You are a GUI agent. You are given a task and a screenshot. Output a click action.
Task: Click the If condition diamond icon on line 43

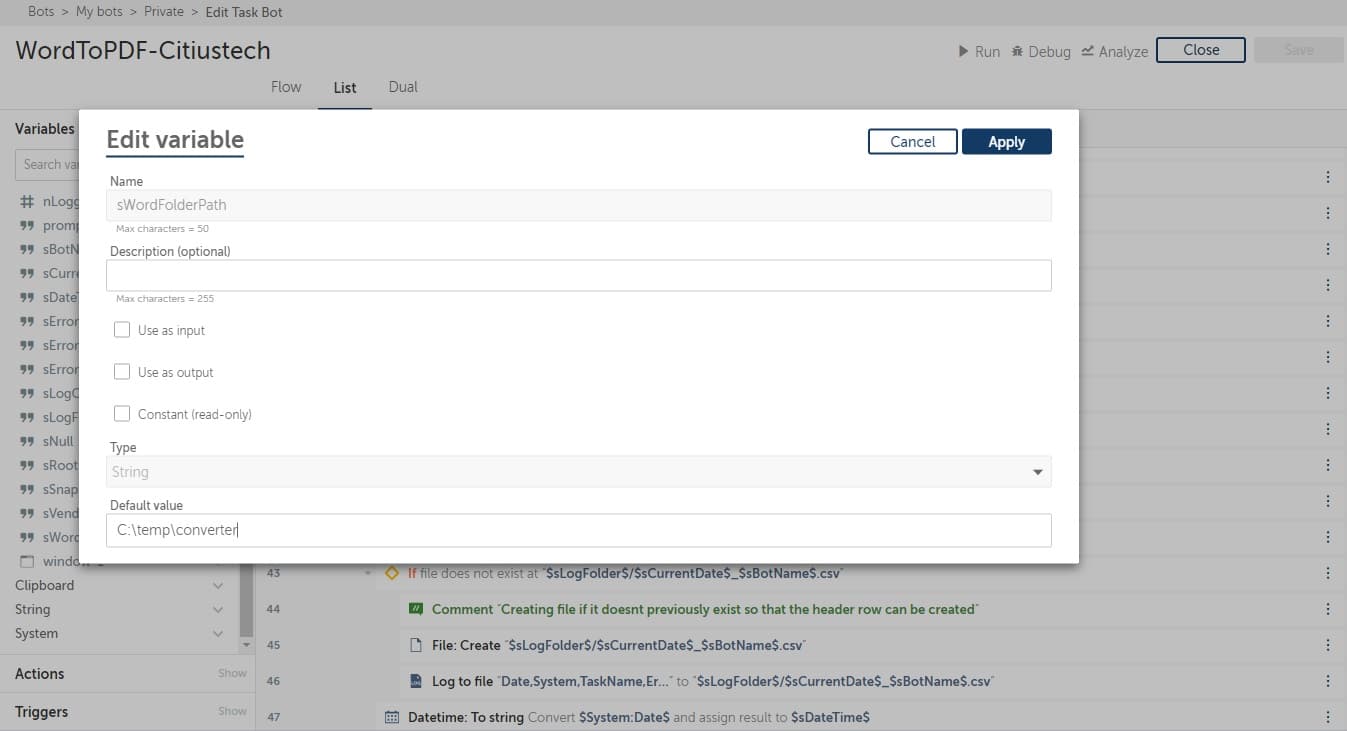tap(392, 573)
